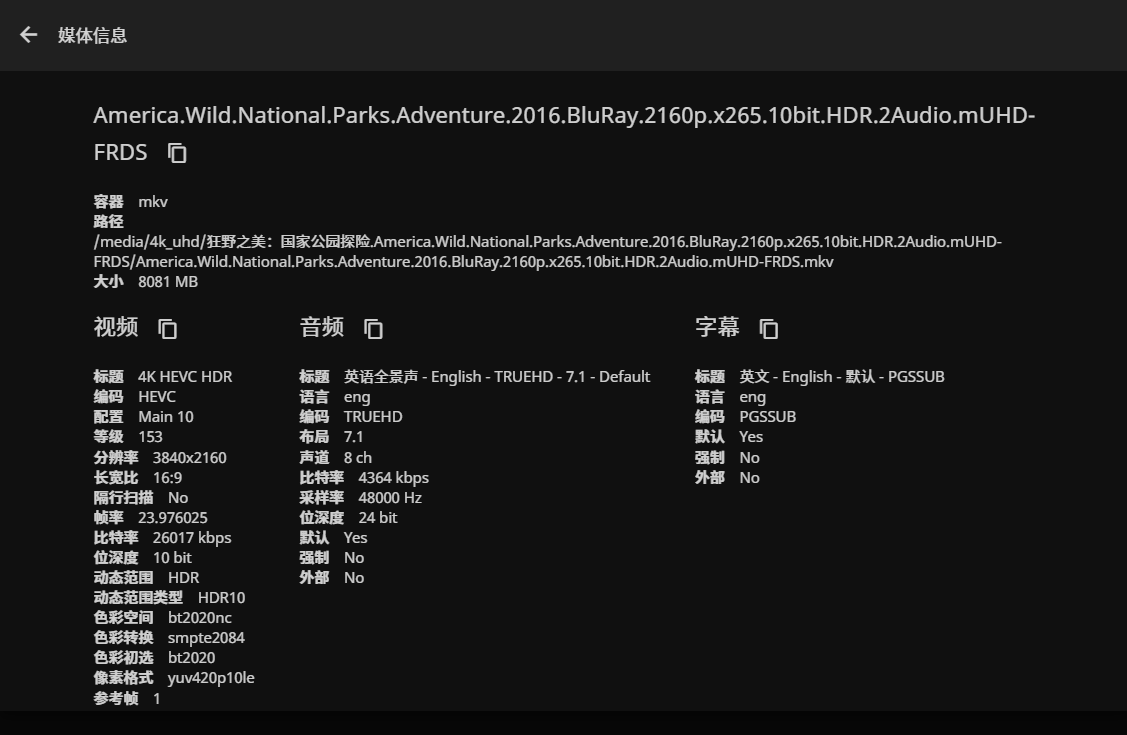Screen dimensions: 1127x735
Task: Copy the 视频 section info
Action: 168,328
